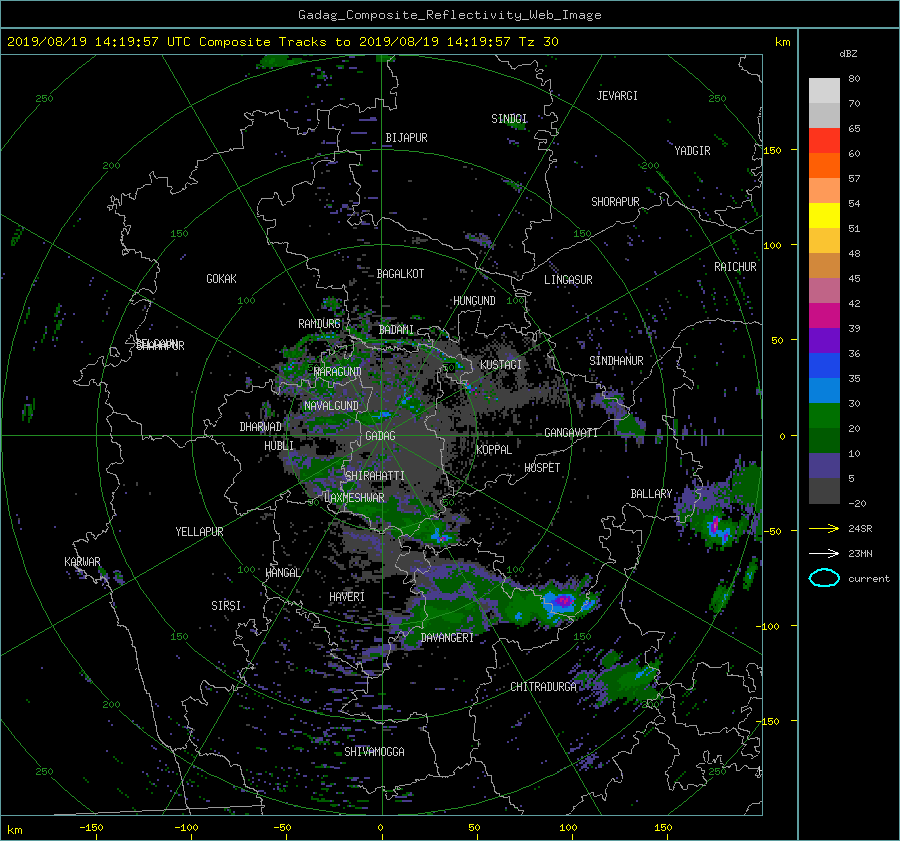The height and width of the screenshot is (841, 900).
Task: Click the HOSPET city label
Action: (542, 468)
